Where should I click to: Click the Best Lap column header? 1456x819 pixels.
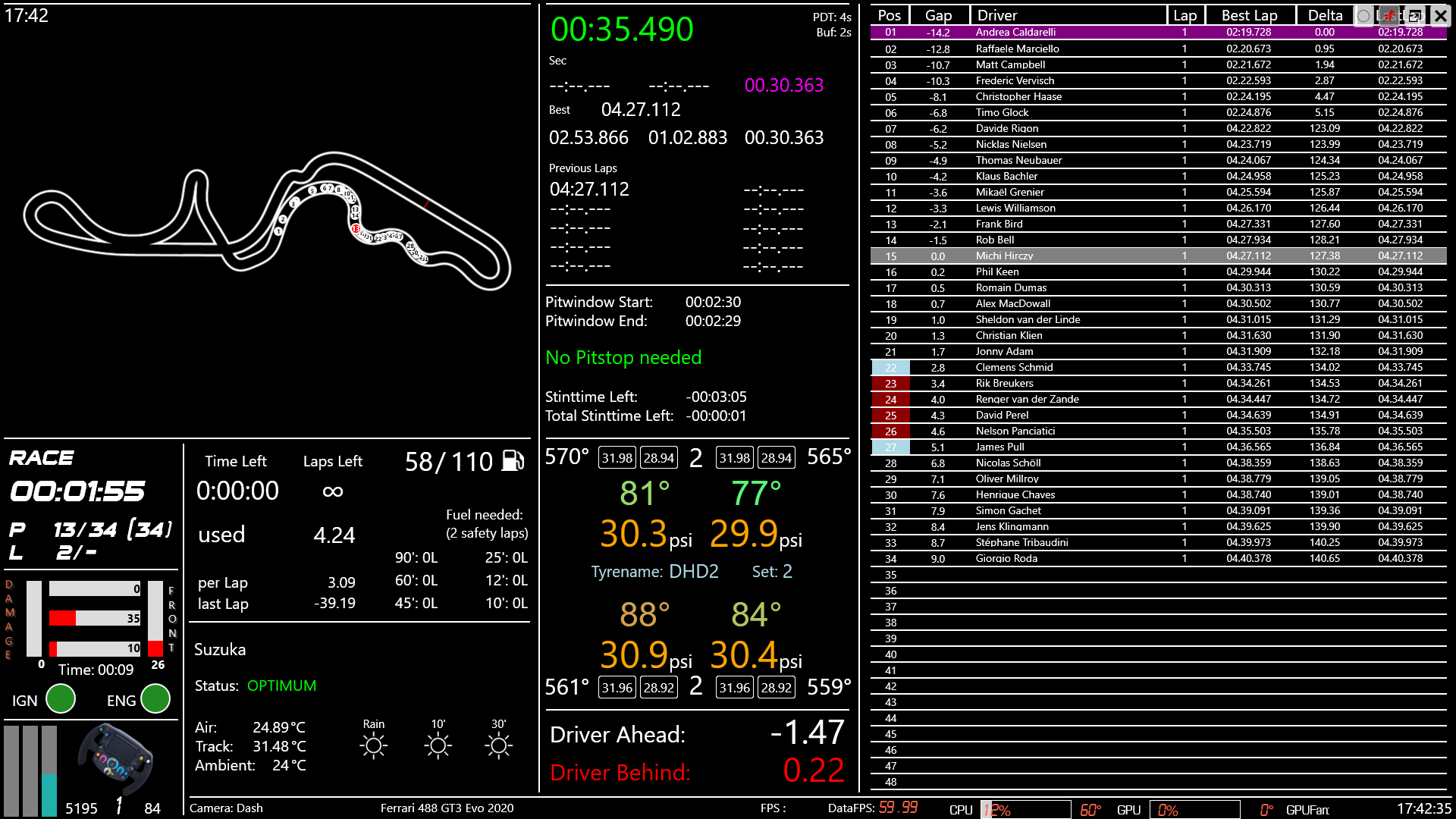pos(1249,15)
